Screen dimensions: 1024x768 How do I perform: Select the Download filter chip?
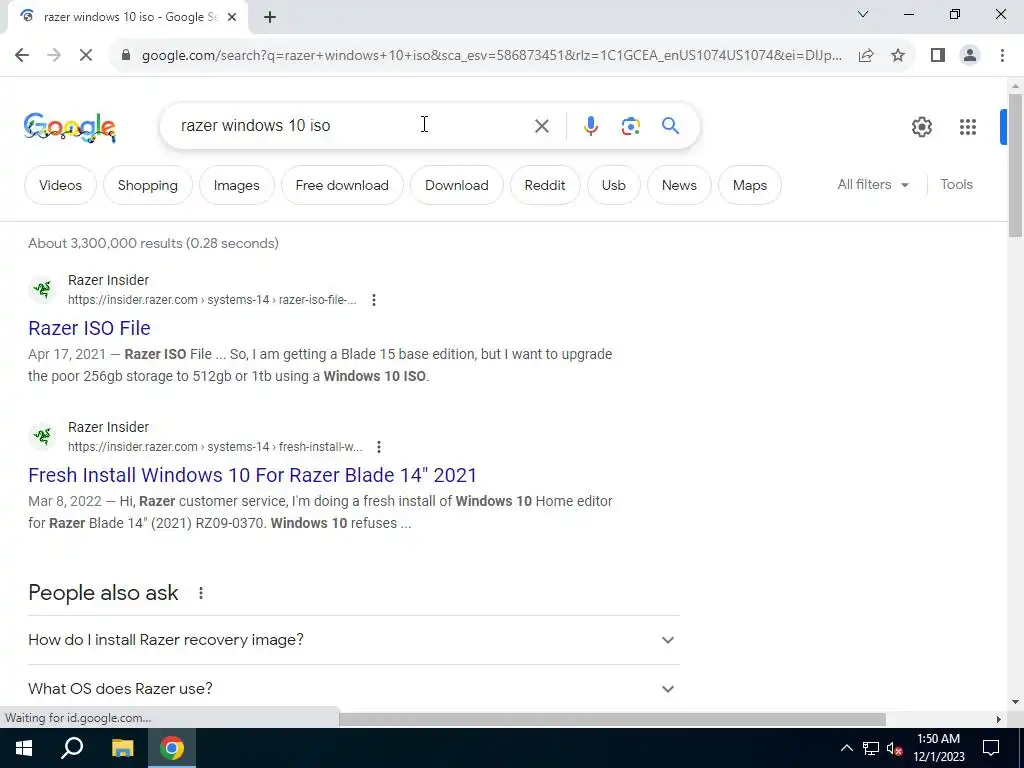tap(456, 185)
